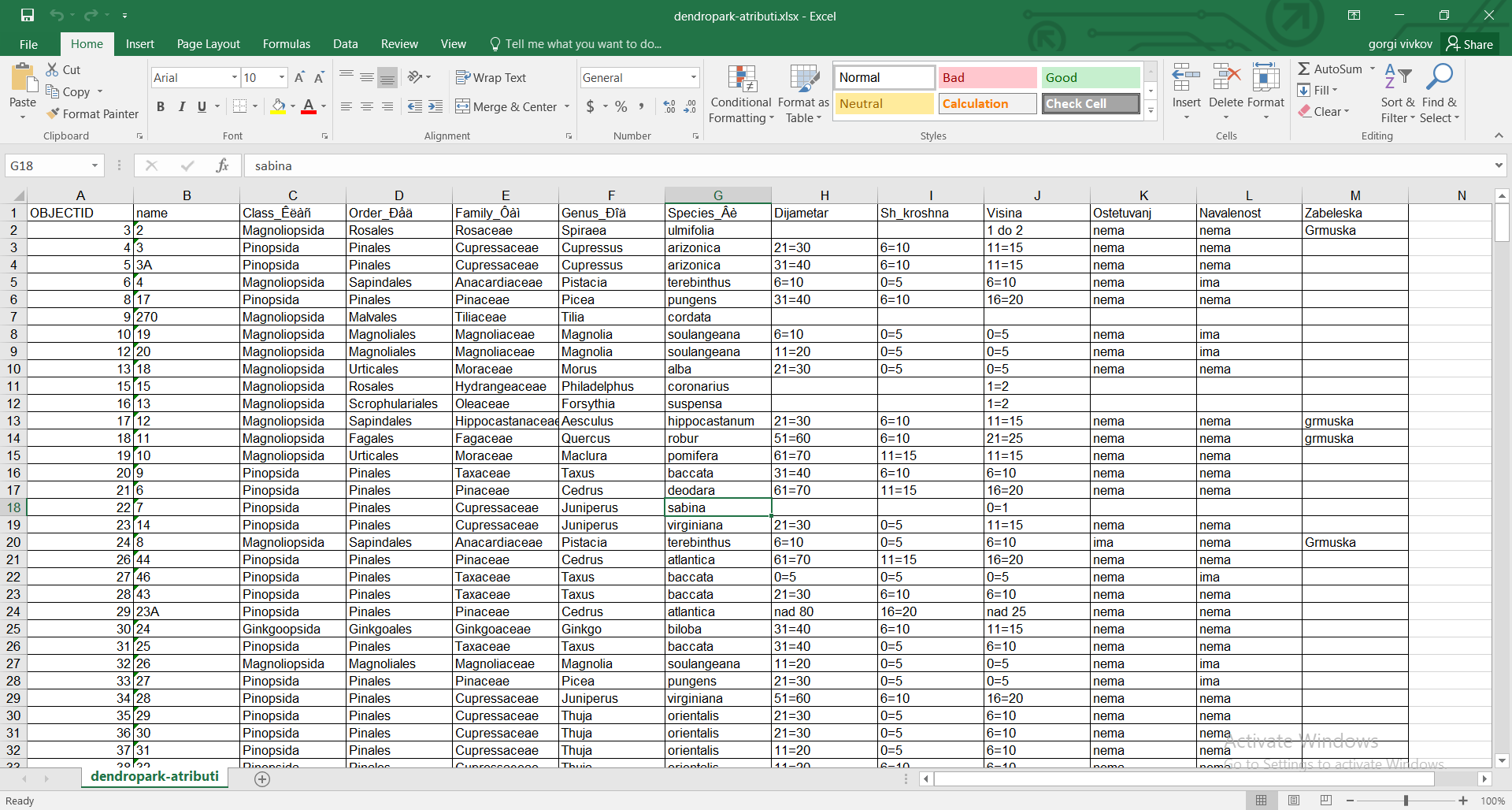Click the zoom slider handle
This screenshot has height=810, width=1512.
pos(1406,801)
